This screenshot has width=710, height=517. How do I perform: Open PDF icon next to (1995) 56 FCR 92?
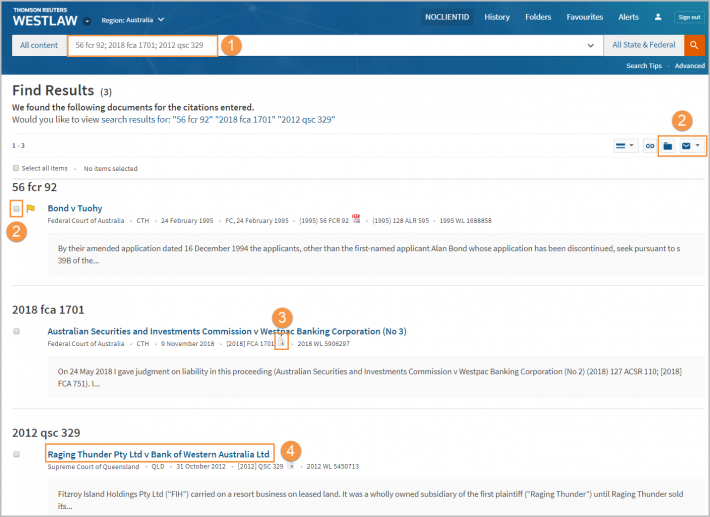coord(356,219)
